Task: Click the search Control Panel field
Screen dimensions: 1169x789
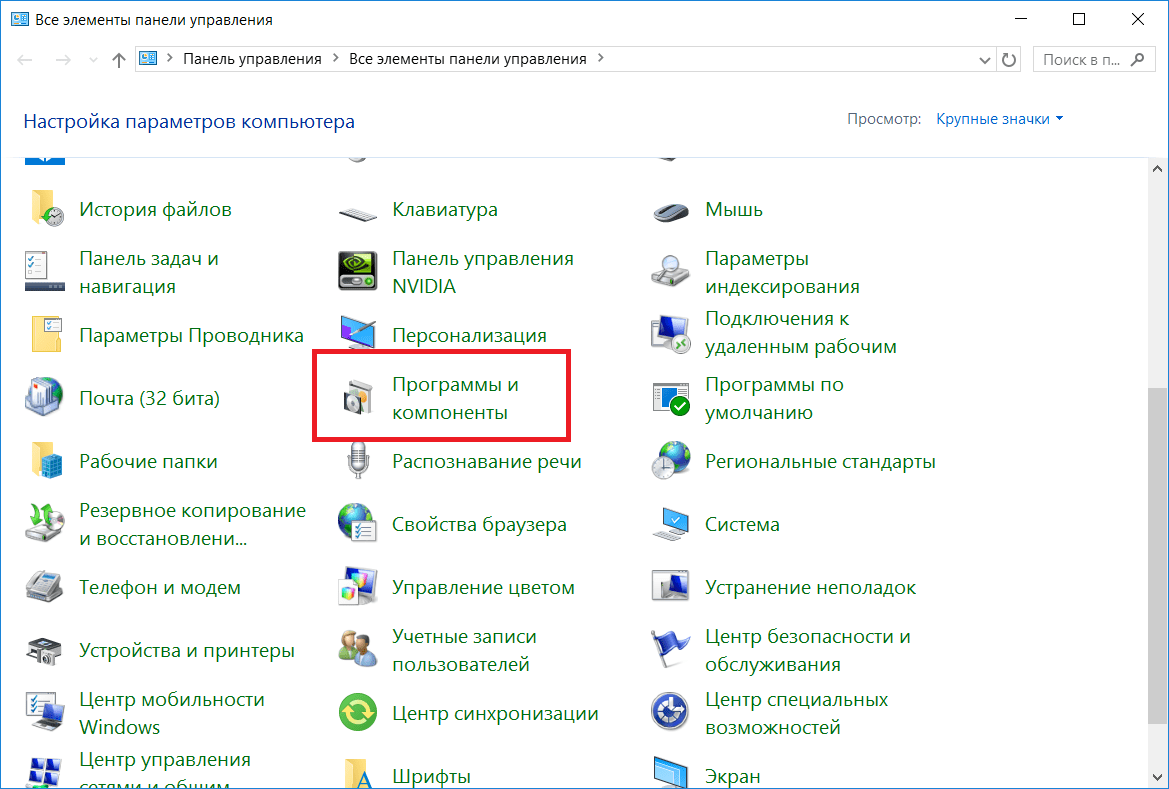Action: pyautogui.click(x=1080, y=60)
